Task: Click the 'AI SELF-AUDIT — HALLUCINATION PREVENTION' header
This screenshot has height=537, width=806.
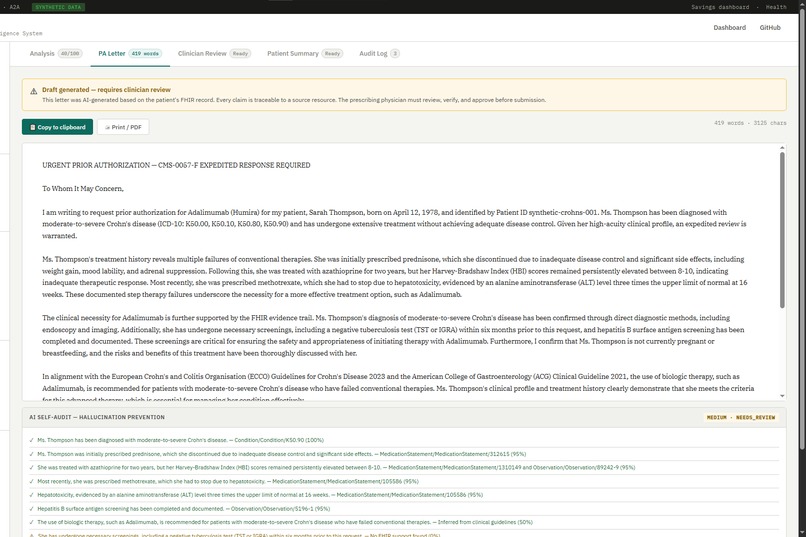Action: click(97, 417)
